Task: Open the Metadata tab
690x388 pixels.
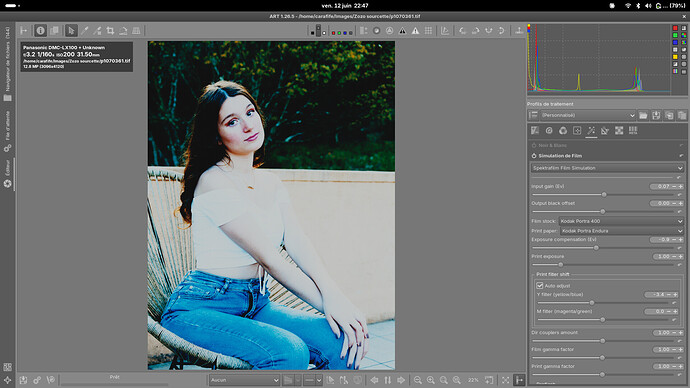Action: (x=633, y=130)
